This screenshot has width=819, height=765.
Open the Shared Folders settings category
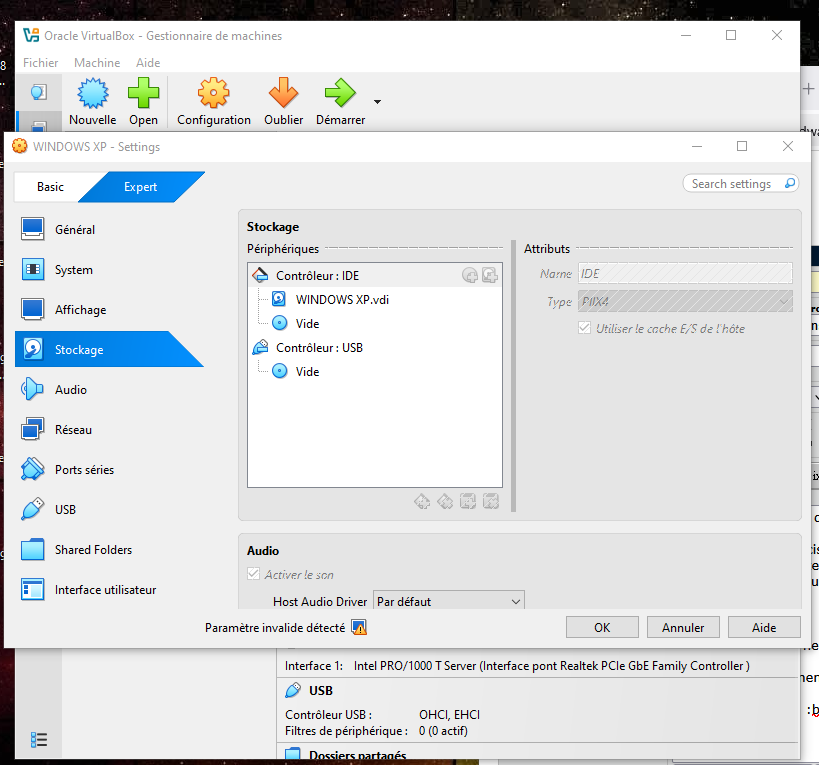(93, 550)
